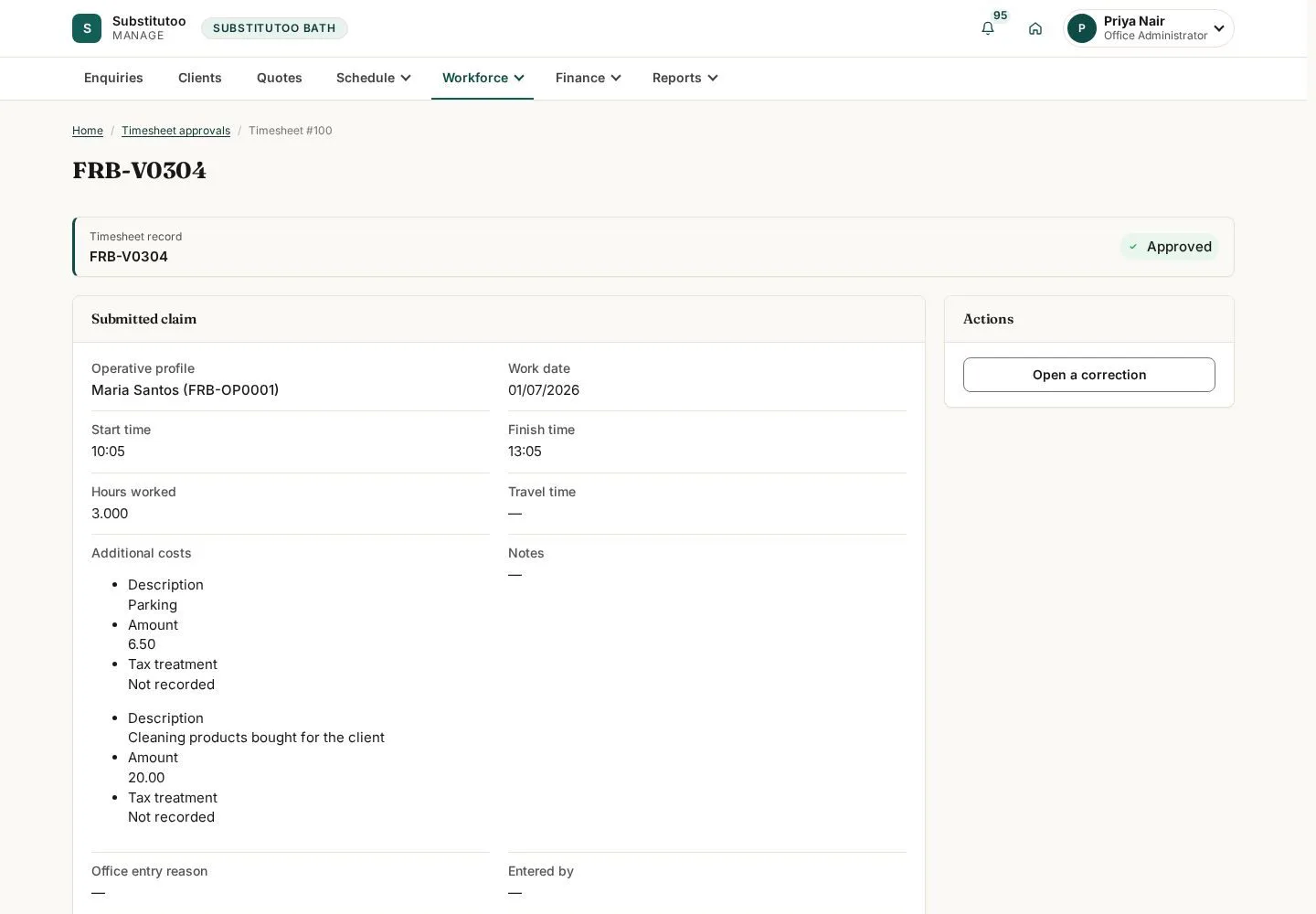Expand the user account menu chevron
The image size is (1316, 914).
(1219, 28)
